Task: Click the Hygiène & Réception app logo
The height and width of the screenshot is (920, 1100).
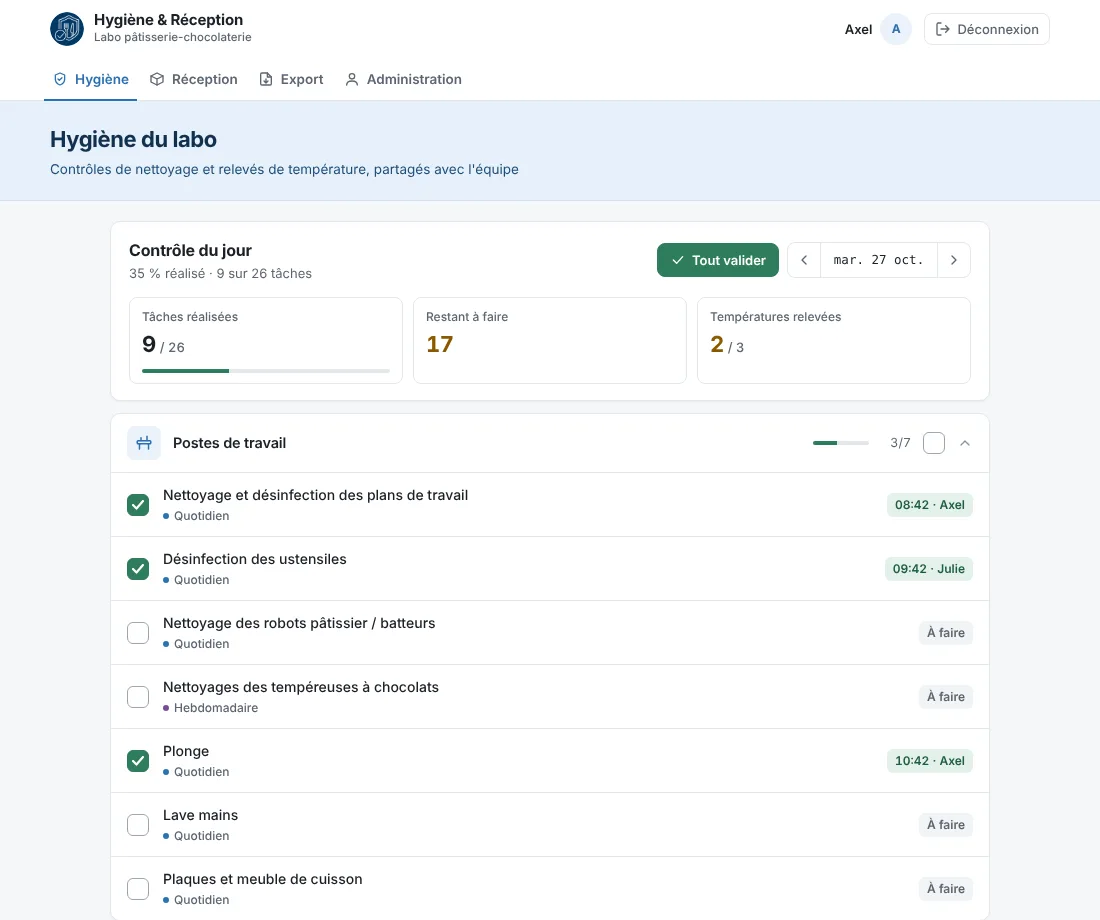Action: click(x=67, y=29)
